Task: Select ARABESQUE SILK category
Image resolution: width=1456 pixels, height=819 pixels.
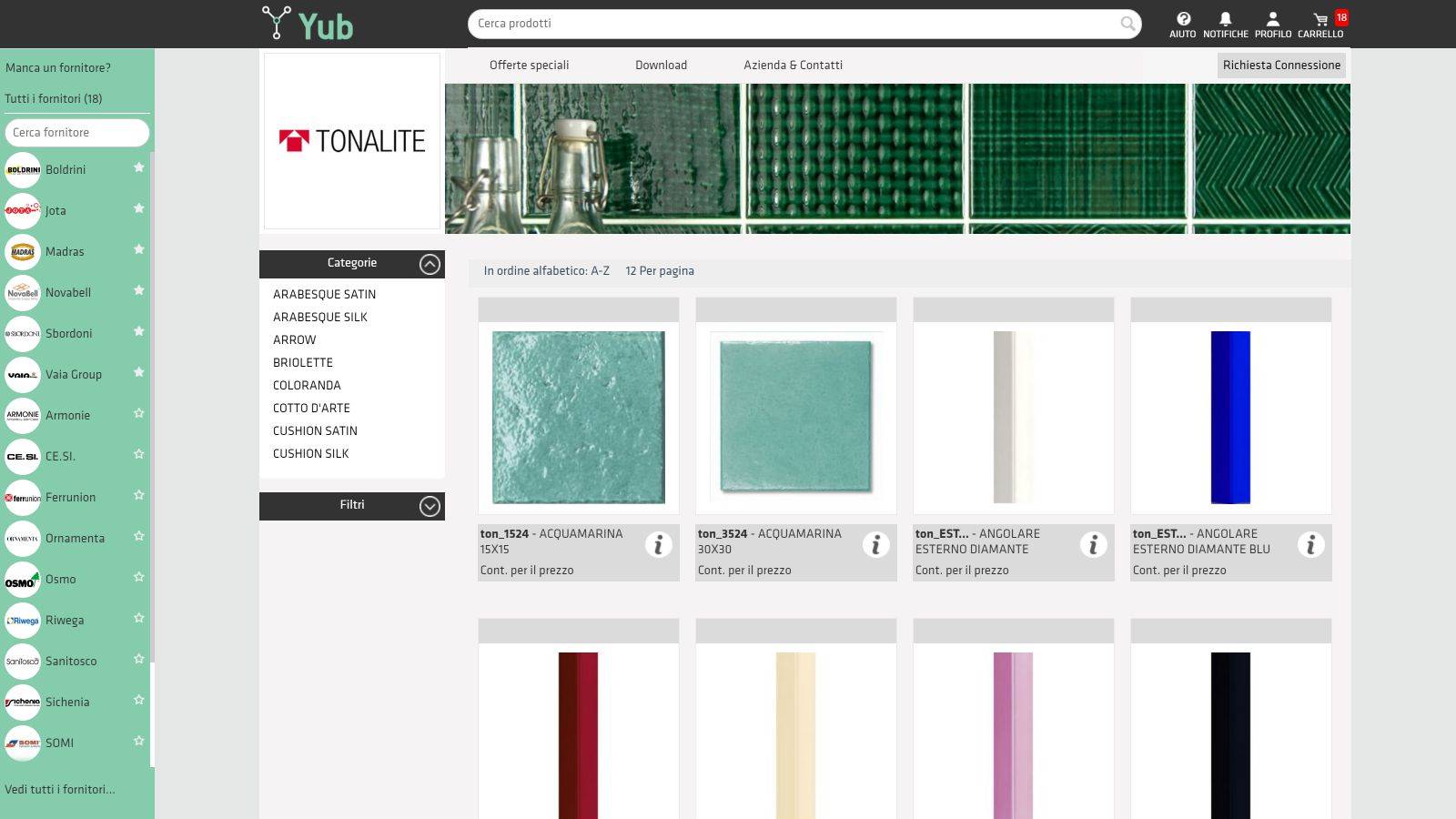Action: click(320, 318)
